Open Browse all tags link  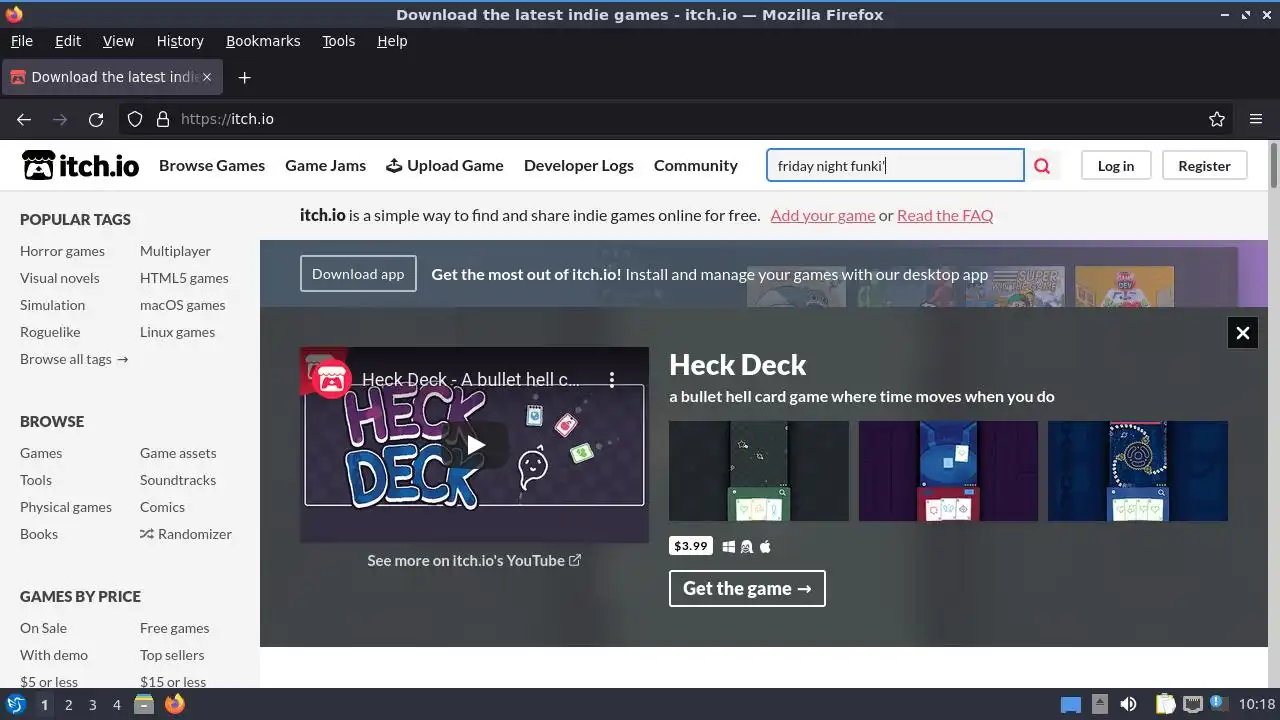[74, 359]
